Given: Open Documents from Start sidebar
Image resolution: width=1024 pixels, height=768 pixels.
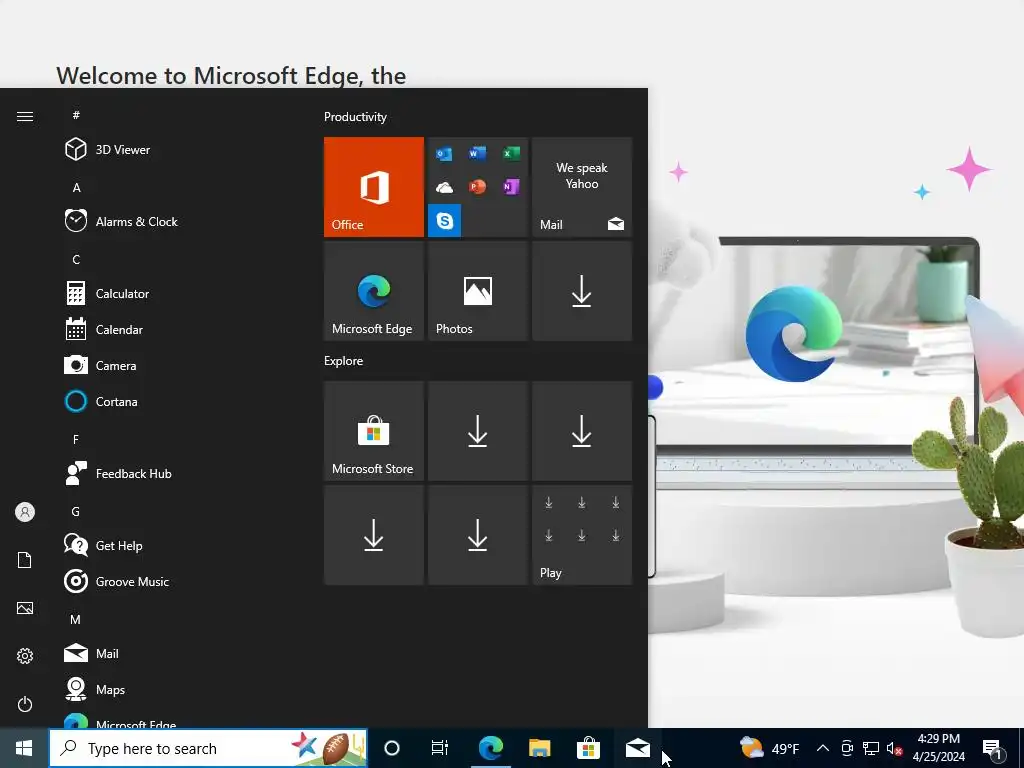Looking at the screenshot, I should [25, 560].
